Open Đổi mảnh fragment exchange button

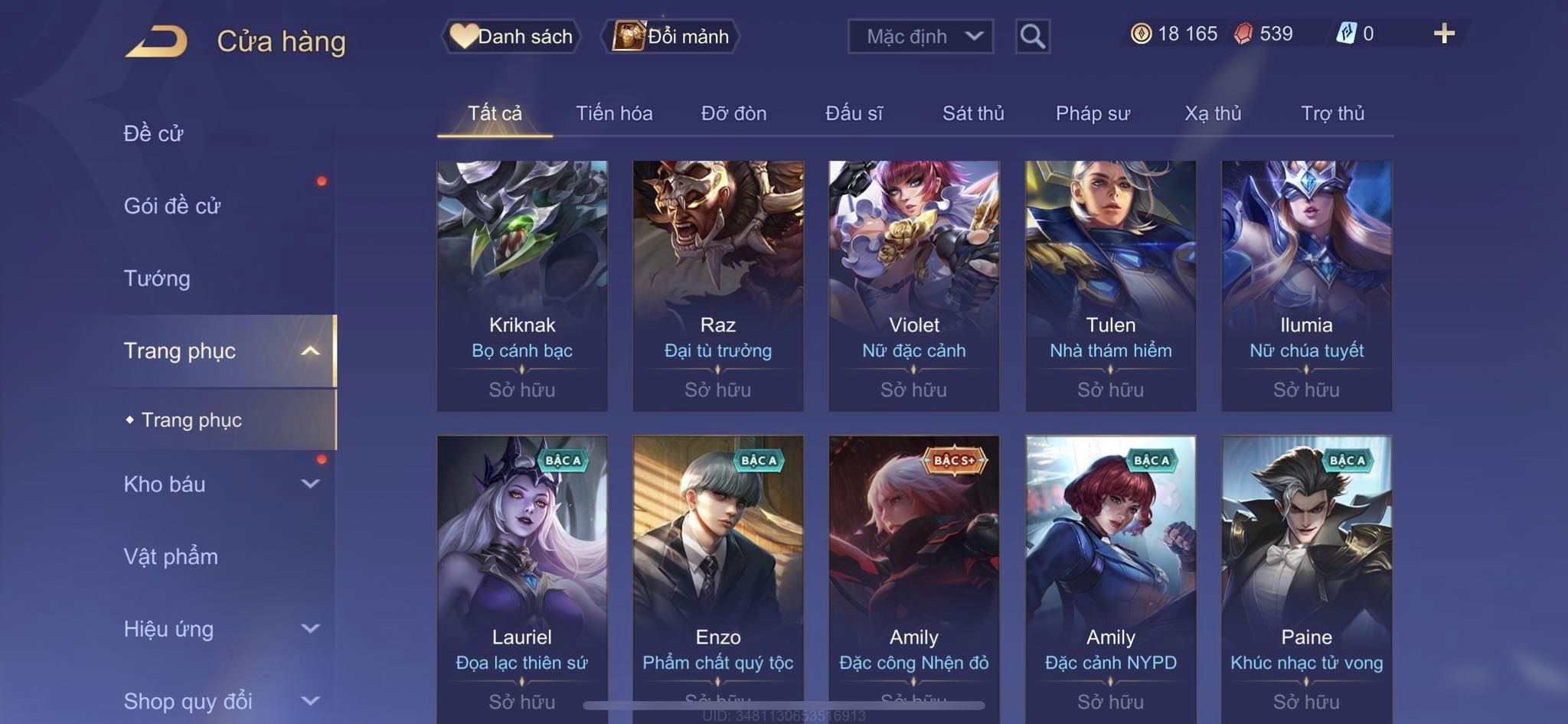click(x=671, y=36)
